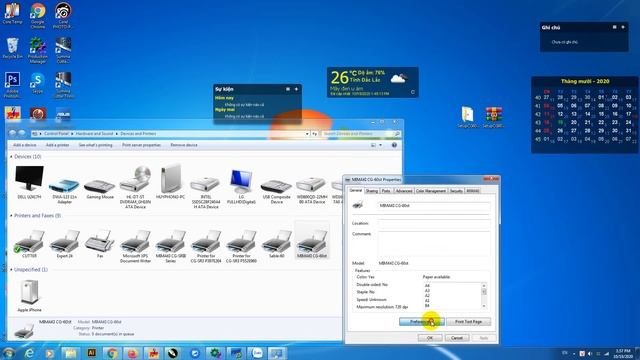Open Recycle Bin on desktop
The height and width of the screenshot is (360, 640).
point(12,48)
